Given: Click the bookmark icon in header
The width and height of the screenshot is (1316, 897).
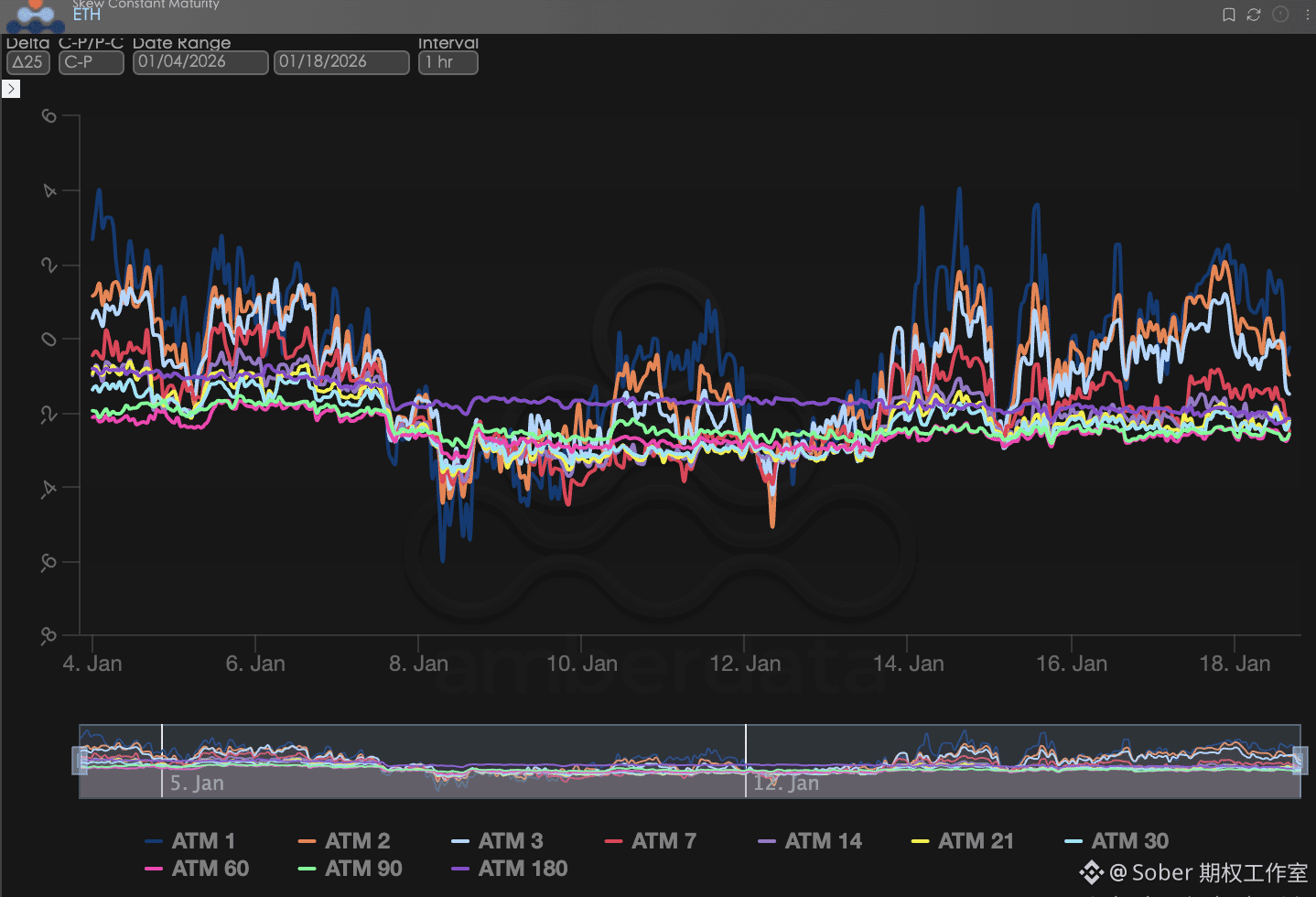Looking at the screenshot, I should pyautogui.click(x=1228, y=15).
